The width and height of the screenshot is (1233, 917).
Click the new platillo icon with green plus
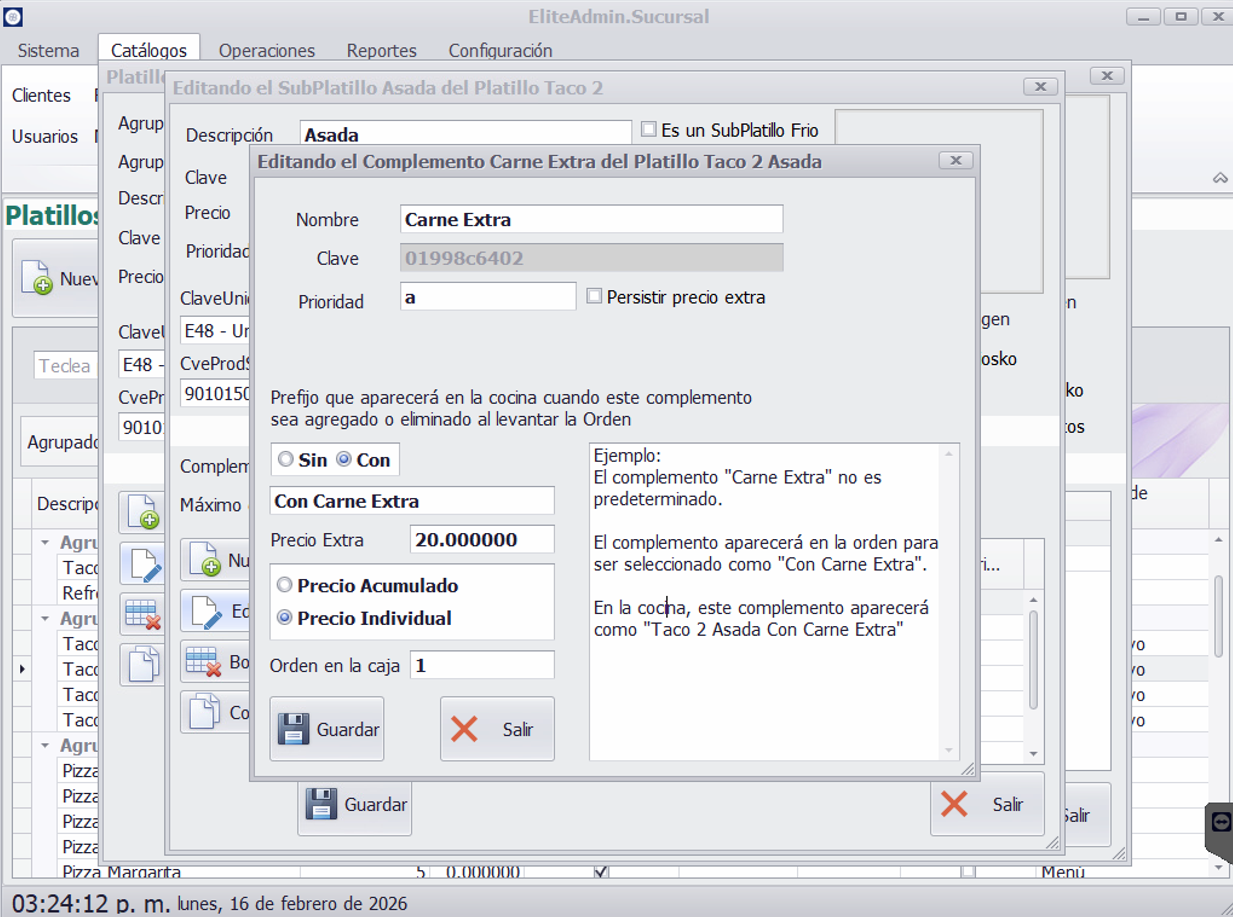pos(37,279)
